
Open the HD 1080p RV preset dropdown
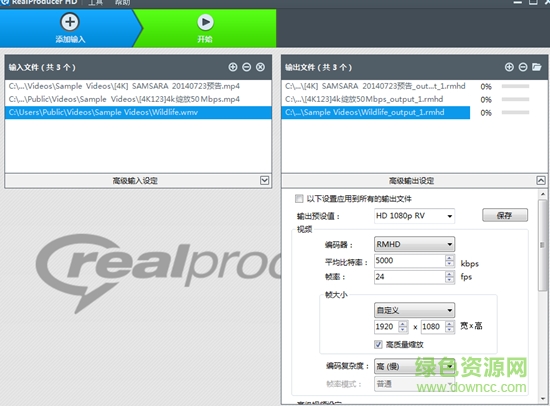(414, 216)
